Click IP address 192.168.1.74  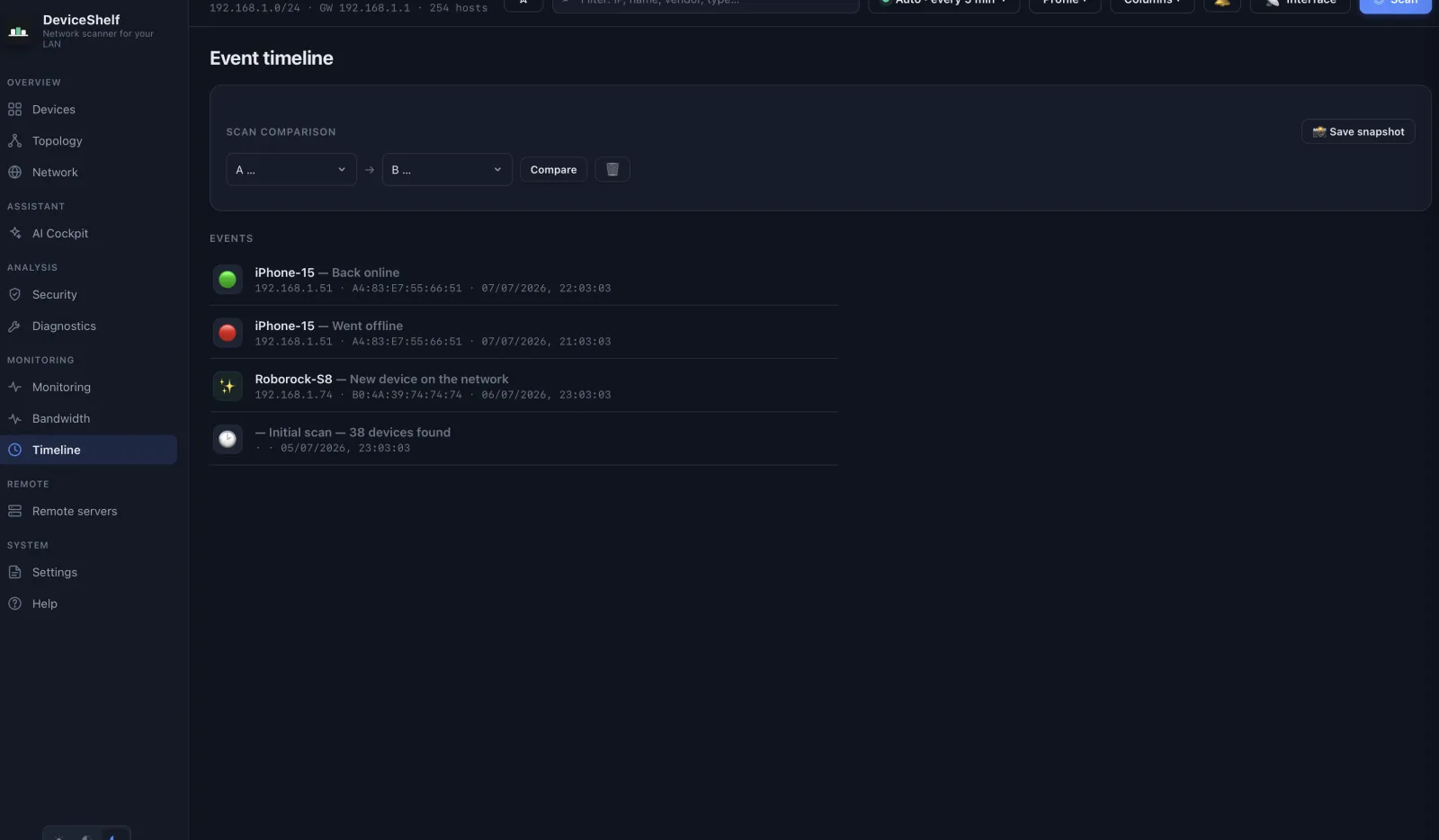[293, 395]
